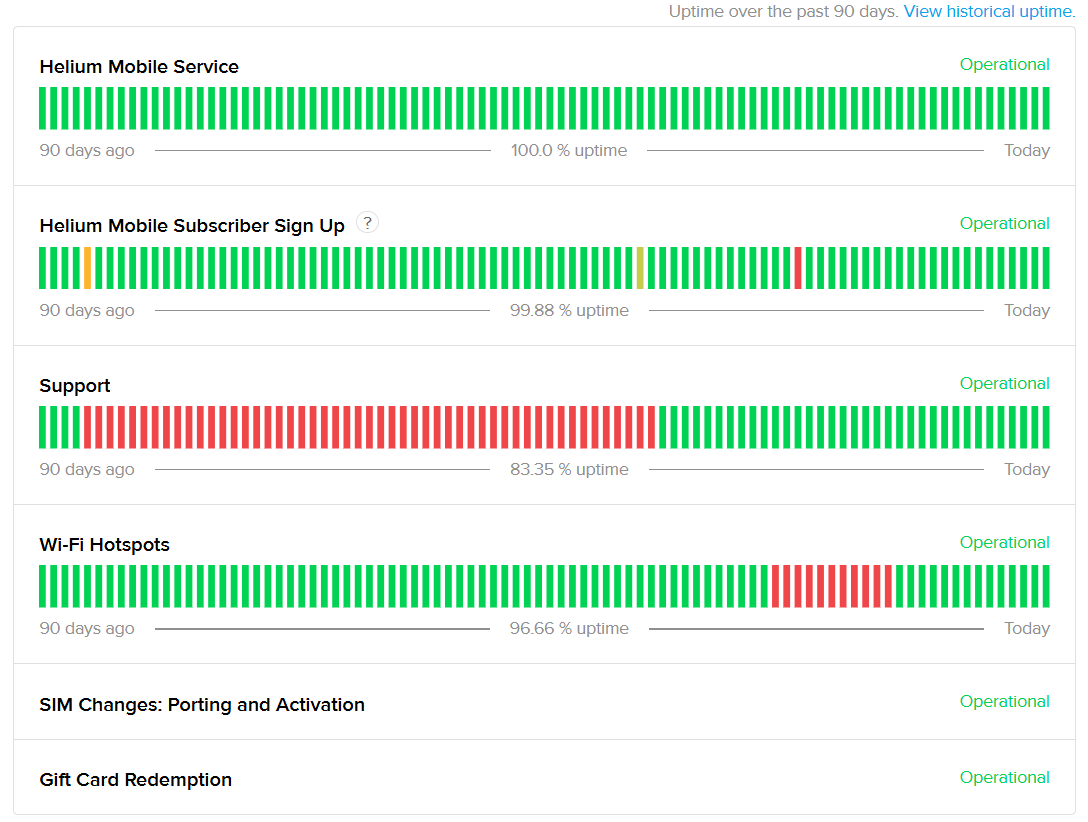Click the Wi-Fi Hotspots heading
This screenshot has height=822, width=1088.
click(x=104, y=545)
